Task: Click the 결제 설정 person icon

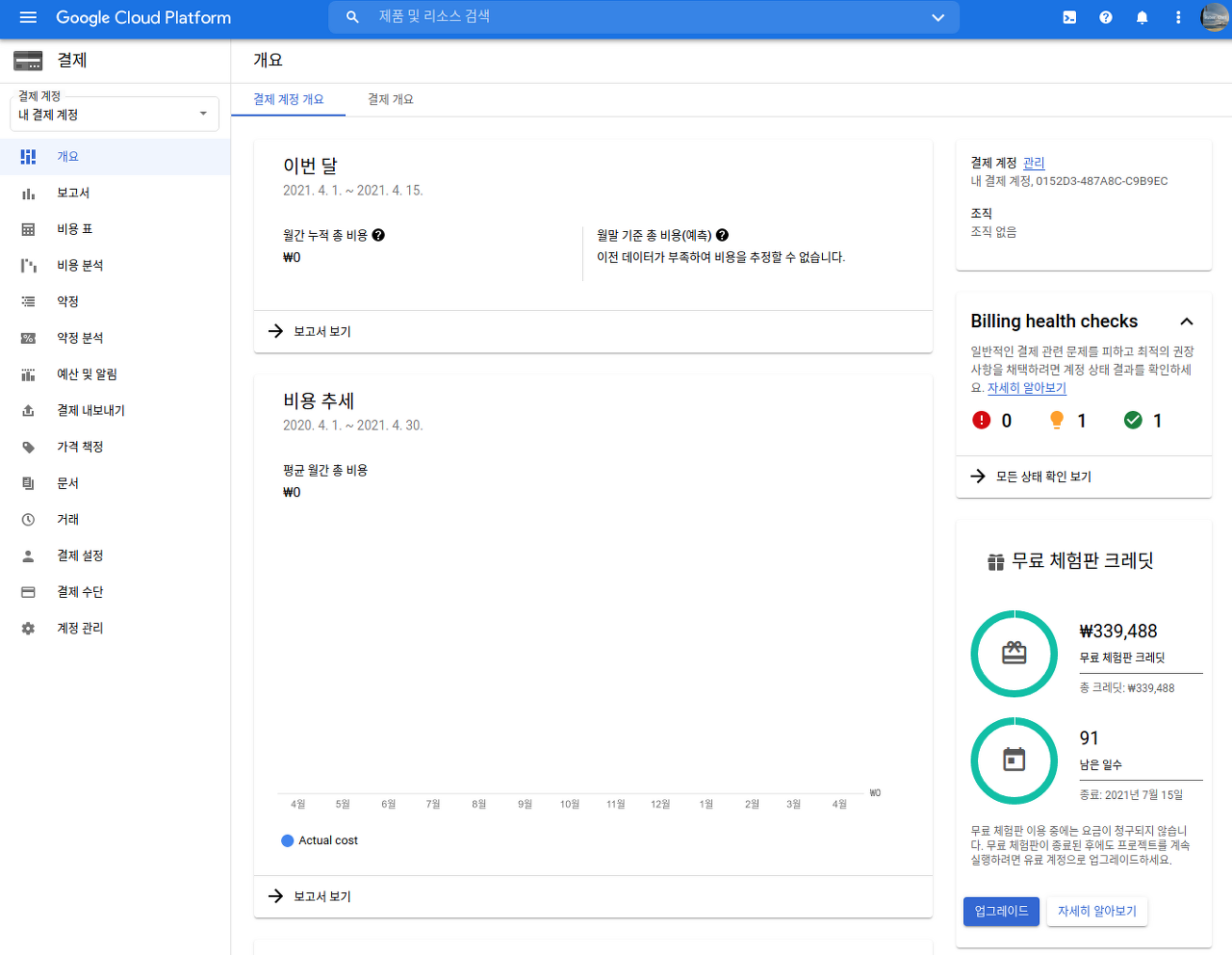Action: 28,556
